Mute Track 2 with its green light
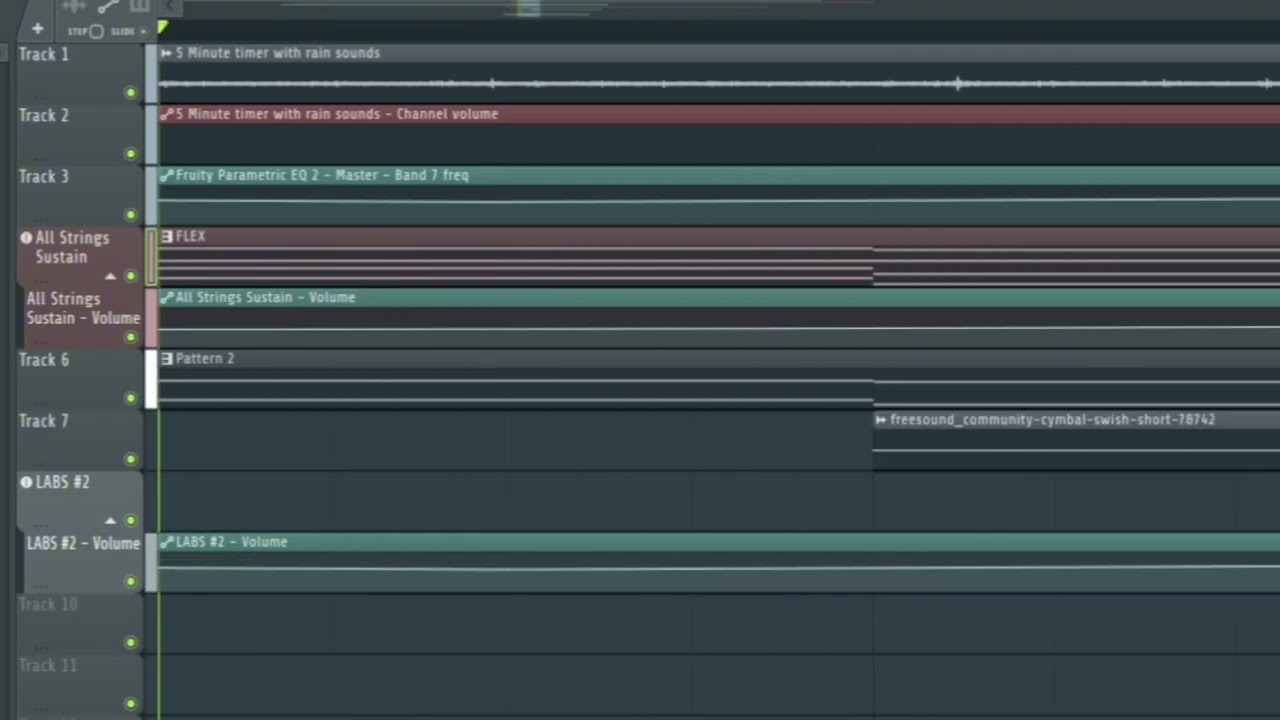The image size is (1280, 720). coord(130,154)
